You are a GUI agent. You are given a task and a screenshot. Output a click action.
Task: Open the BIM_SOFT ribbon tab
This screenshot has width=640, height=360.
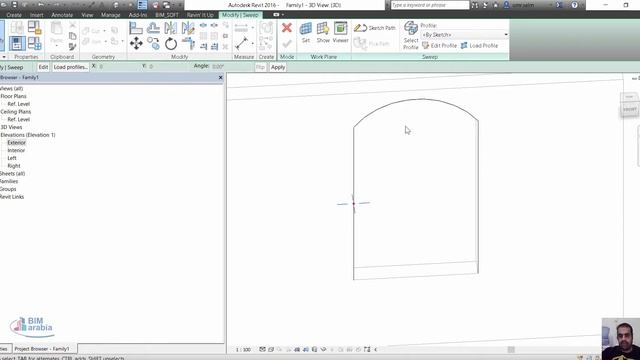point(167,15)
